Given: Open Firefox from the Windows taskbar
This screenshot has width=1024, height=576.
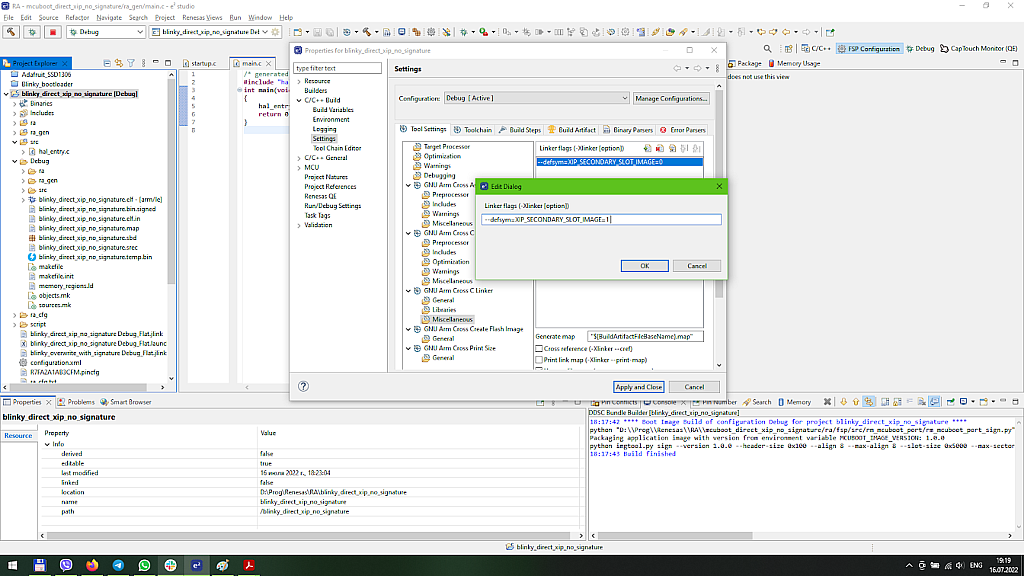Looking at the screenshot, I should click(x=93, y=565).
